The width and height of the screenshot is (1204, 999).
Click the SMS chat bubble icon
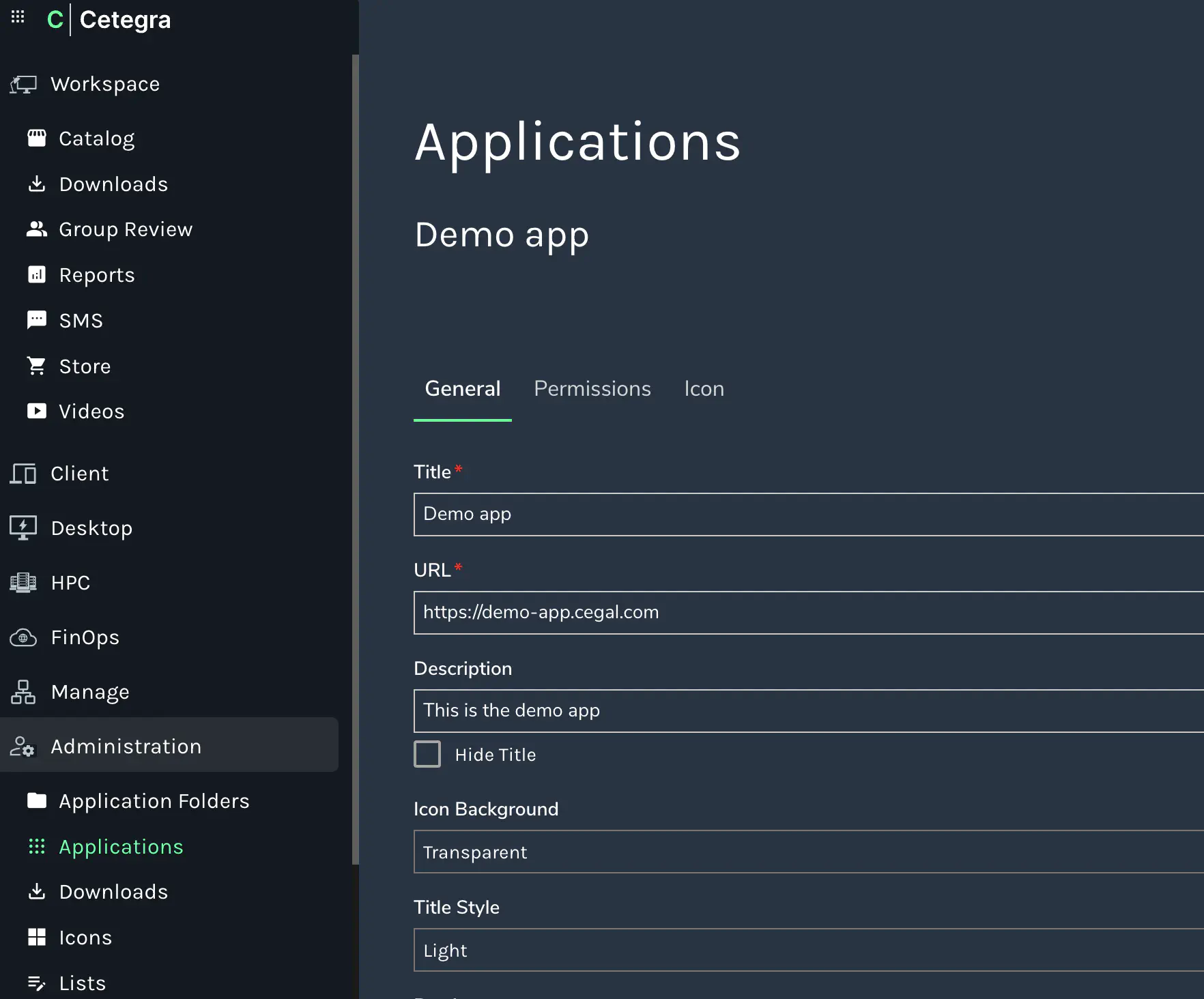tap(37, 320)
